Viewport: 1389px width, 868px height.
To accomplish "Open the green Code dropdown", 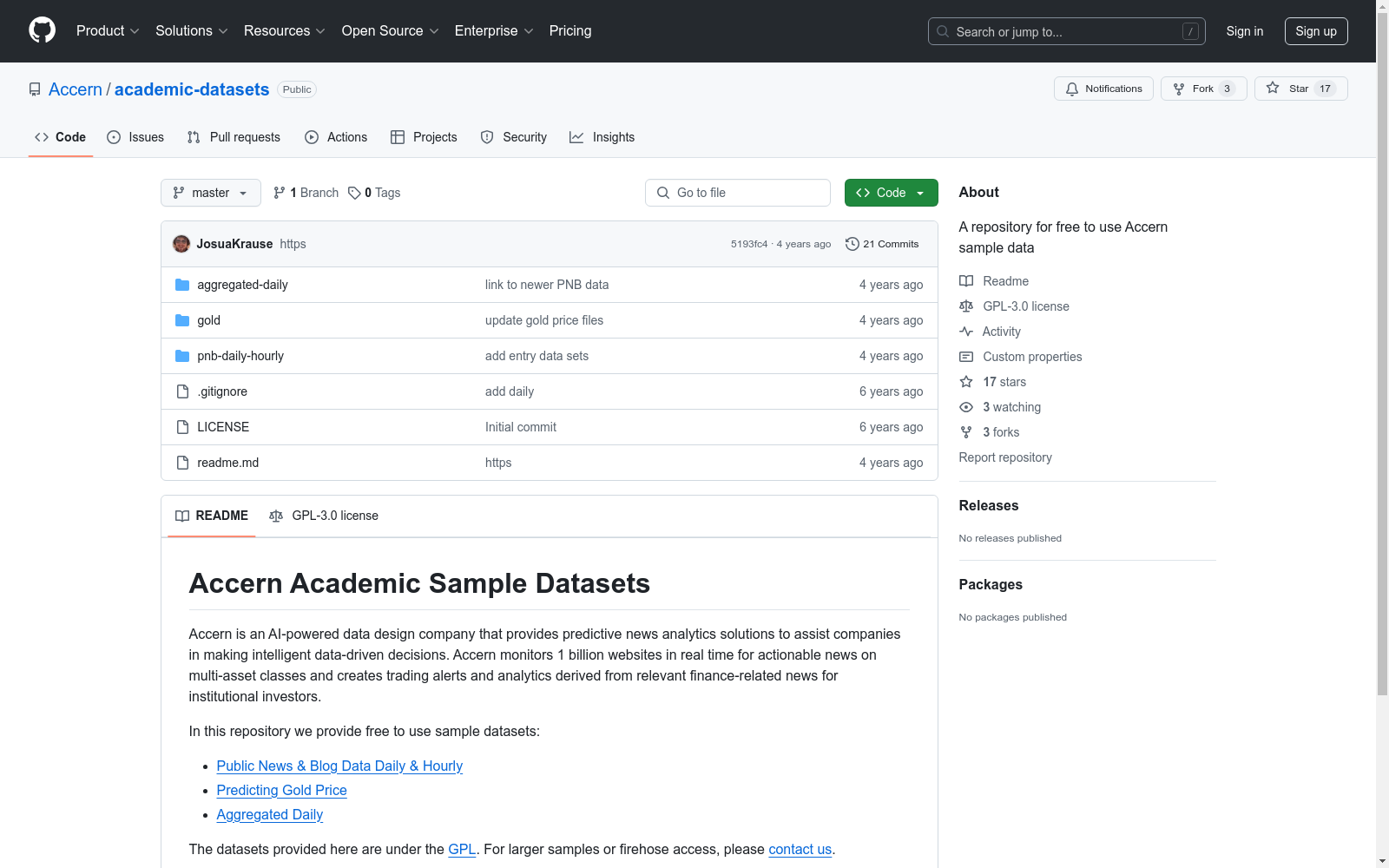I will click(891, 193).
